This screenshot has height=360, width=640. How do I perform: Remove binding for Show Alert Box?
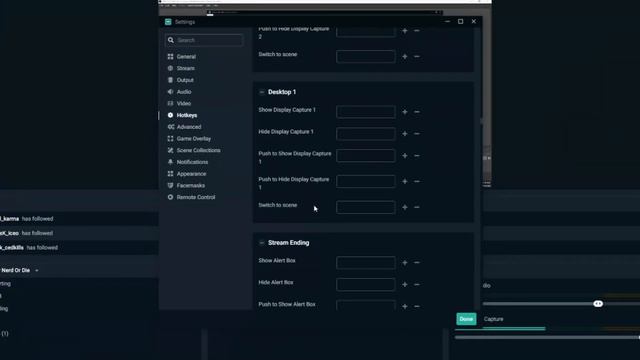click(x=417, y=262)
